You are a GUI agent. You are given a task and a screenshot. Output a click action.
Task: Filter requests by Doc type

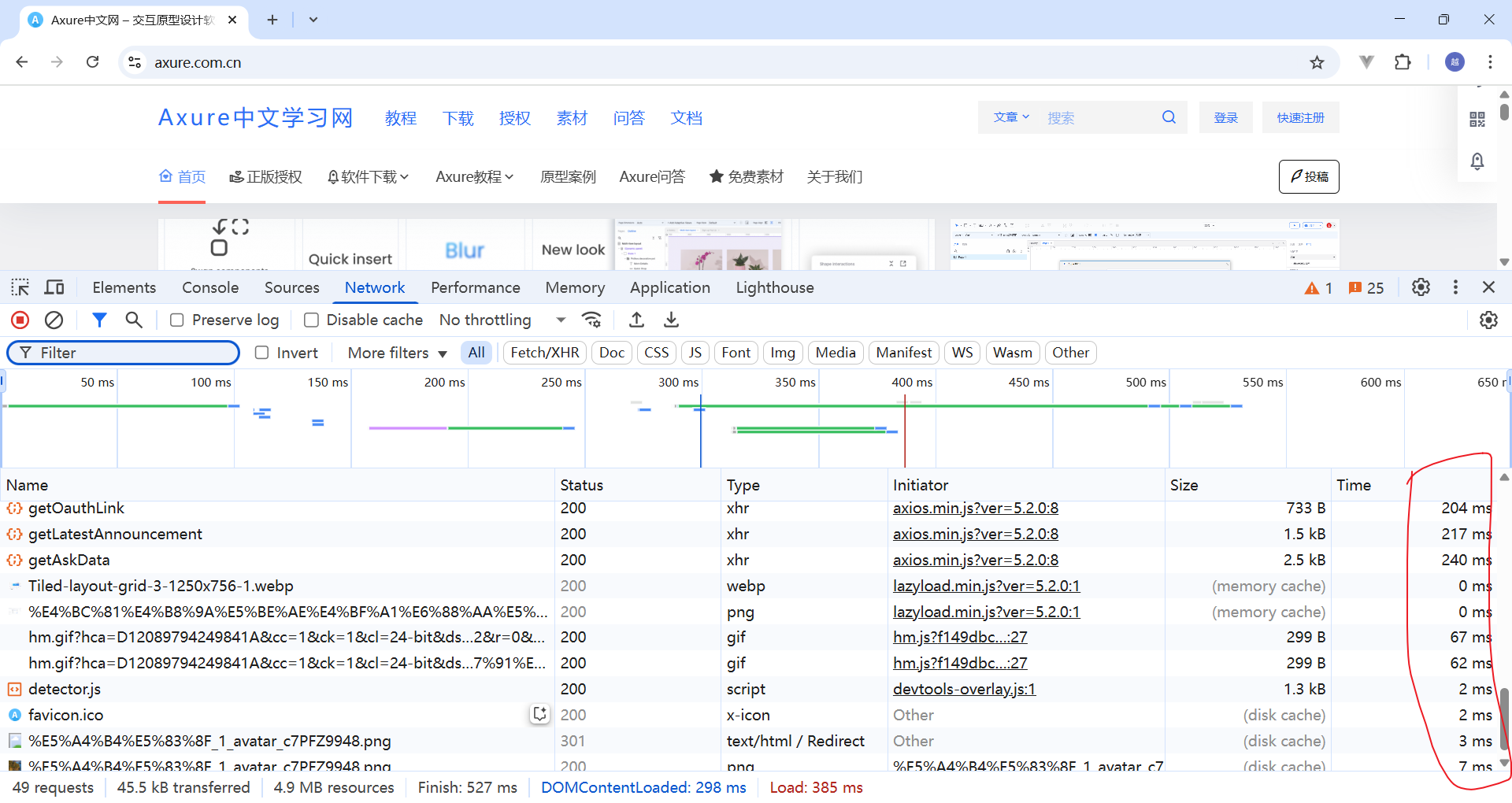click(612, 353)
